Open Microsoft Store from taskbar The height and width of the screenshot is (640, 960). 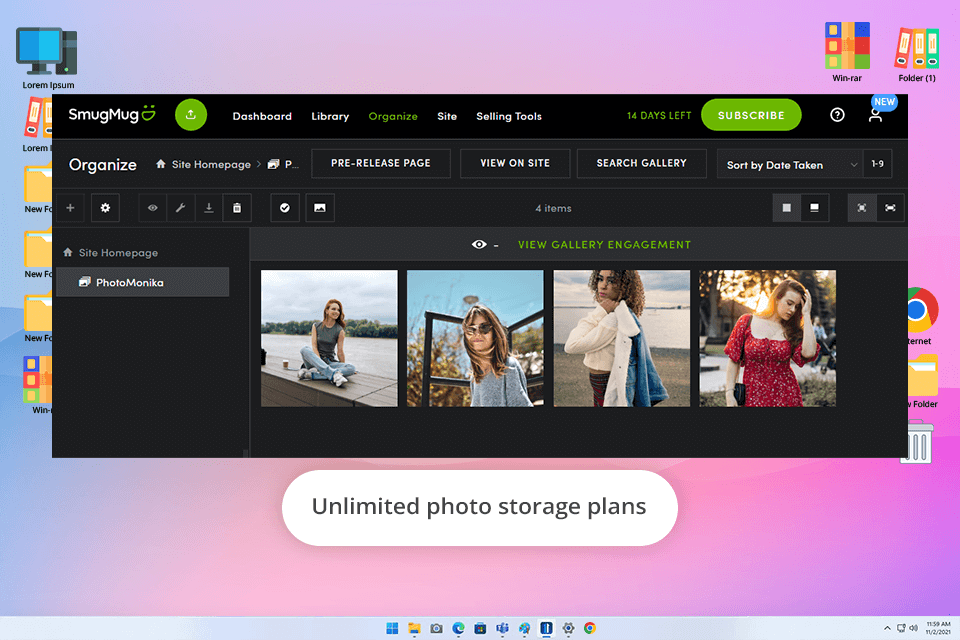[481, 628]
